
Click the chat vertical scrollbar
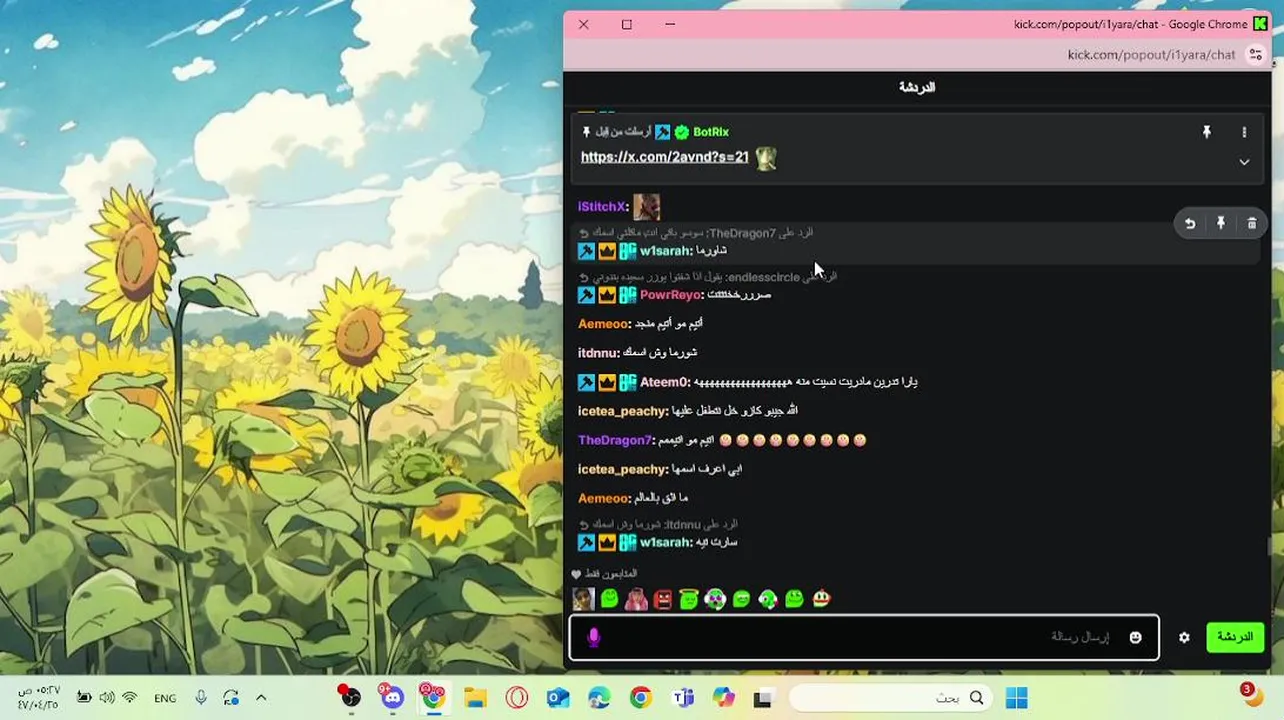coord(1271,546)
